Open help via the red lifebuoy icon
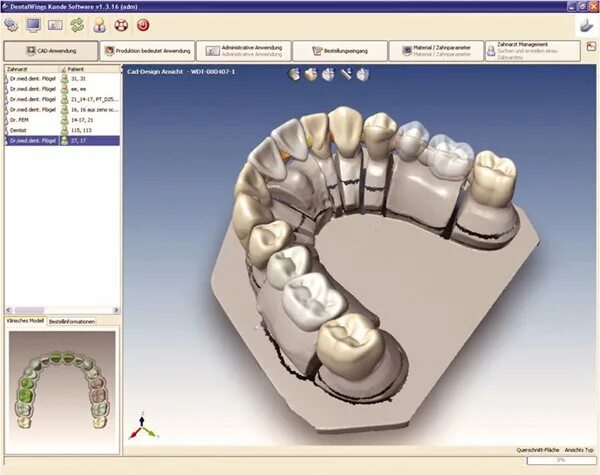Viewport: 600px width, 475px height. [121, 25]
